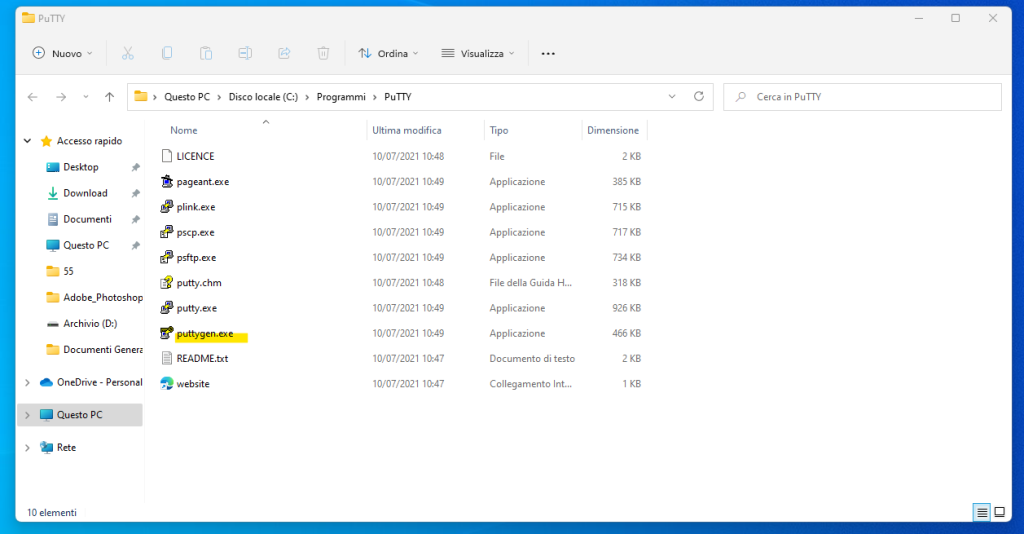1024x534 pixels.
Task: Open the three-dots more options menu
Action: 548,53
